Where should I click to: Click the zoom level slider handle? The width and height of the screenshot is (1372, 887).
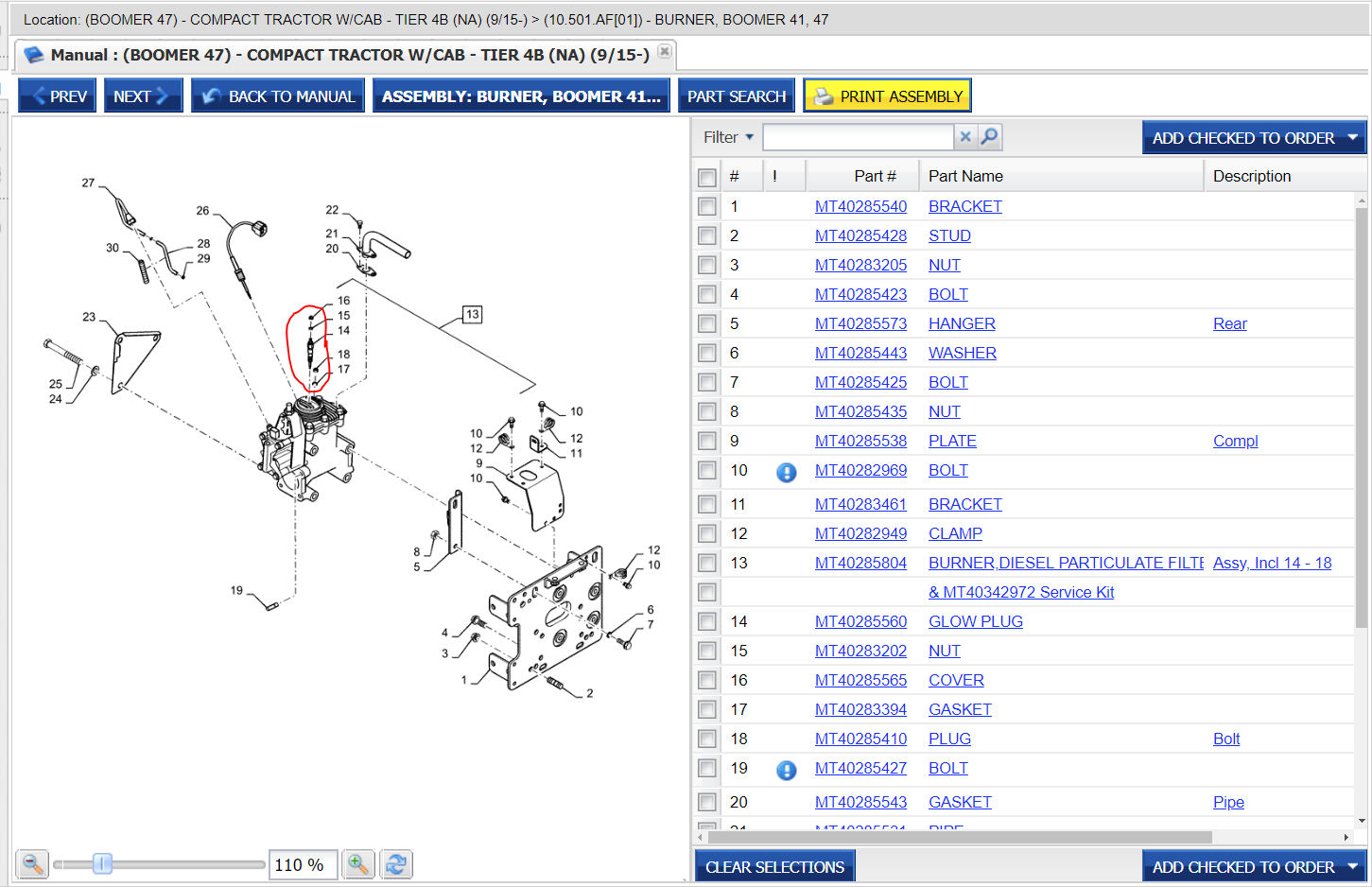coord(102,864)
